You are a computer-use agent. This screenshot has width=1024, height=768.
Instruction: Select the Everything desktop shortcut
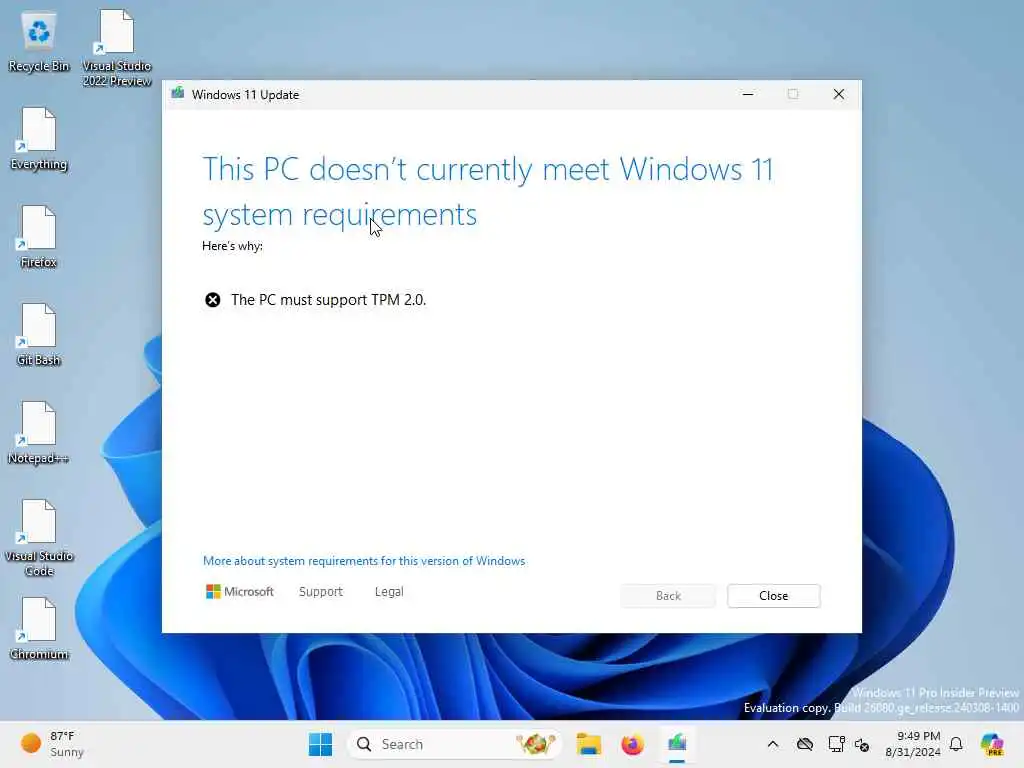click(x=39, y=139)
